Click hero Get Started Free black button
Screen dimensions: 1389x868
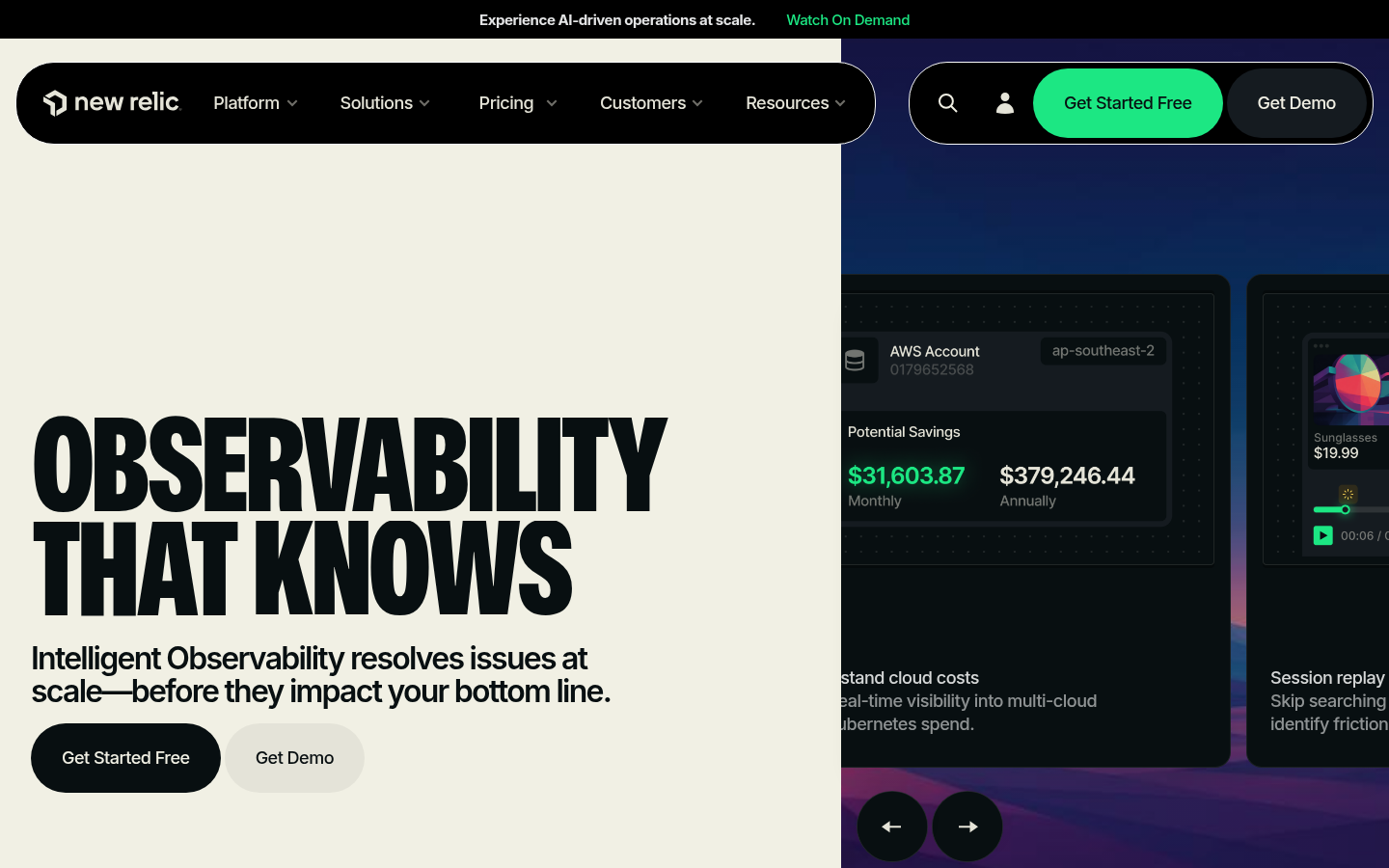pos(125,758)
